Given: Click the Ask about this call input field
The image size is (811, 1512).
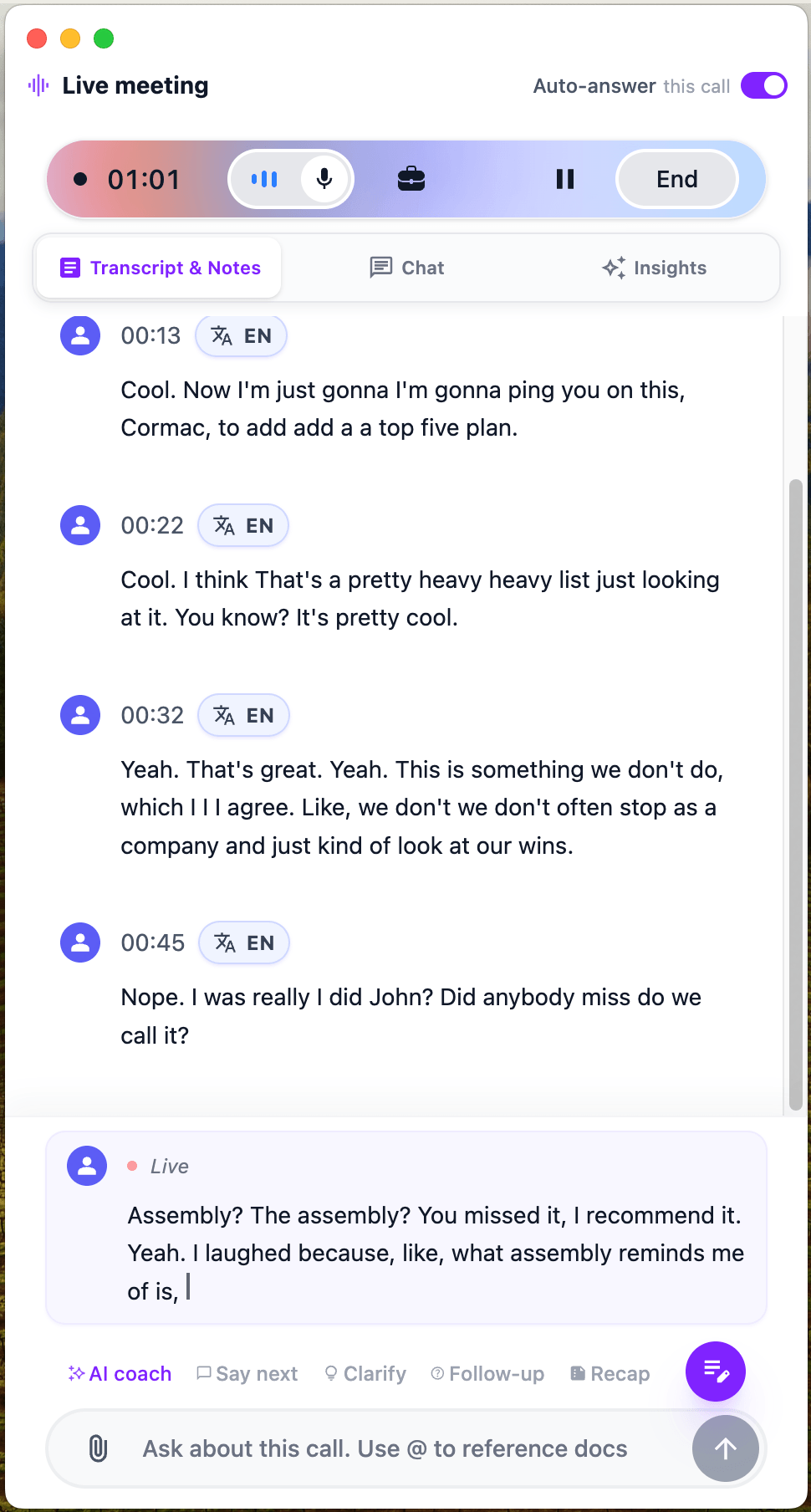Looking at the screenshot, I should (385, 1448).
